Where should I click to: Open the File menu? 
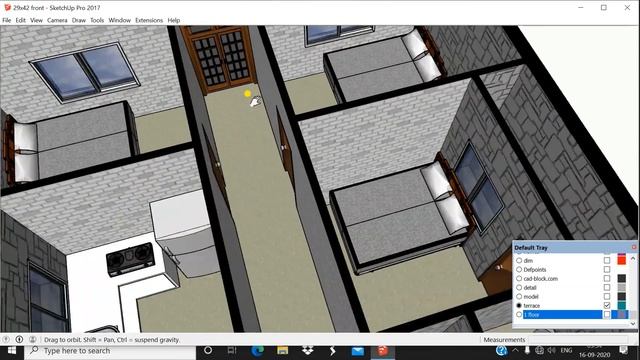pos(7,20)
